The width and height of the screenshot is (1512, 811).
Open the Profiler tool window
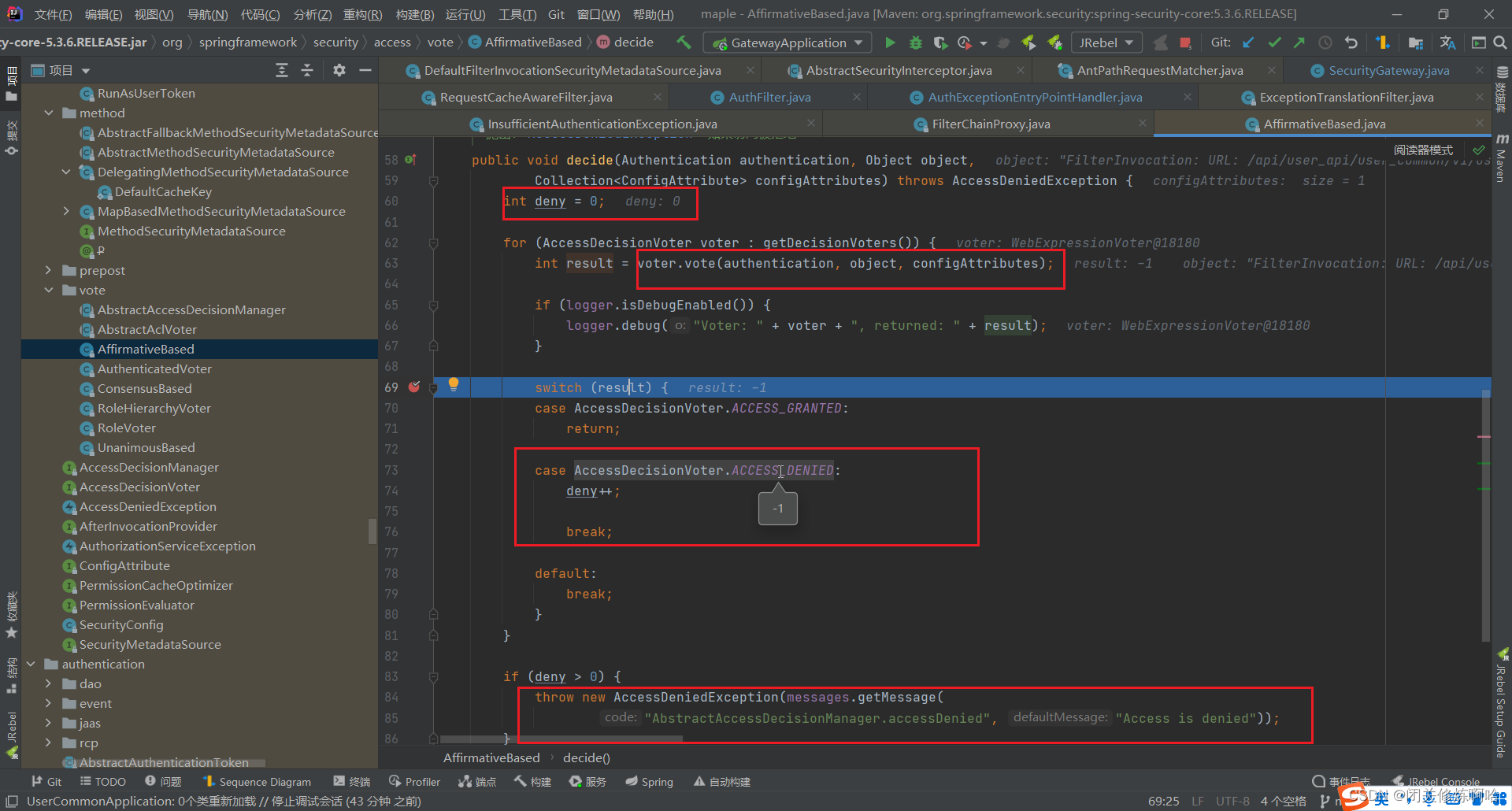coord(415,782)
